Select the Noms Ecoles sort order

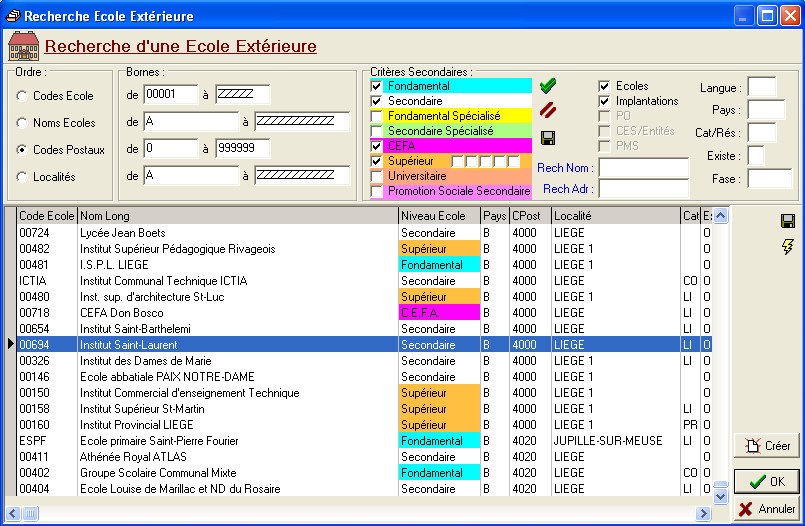click(x=22, y=123)
